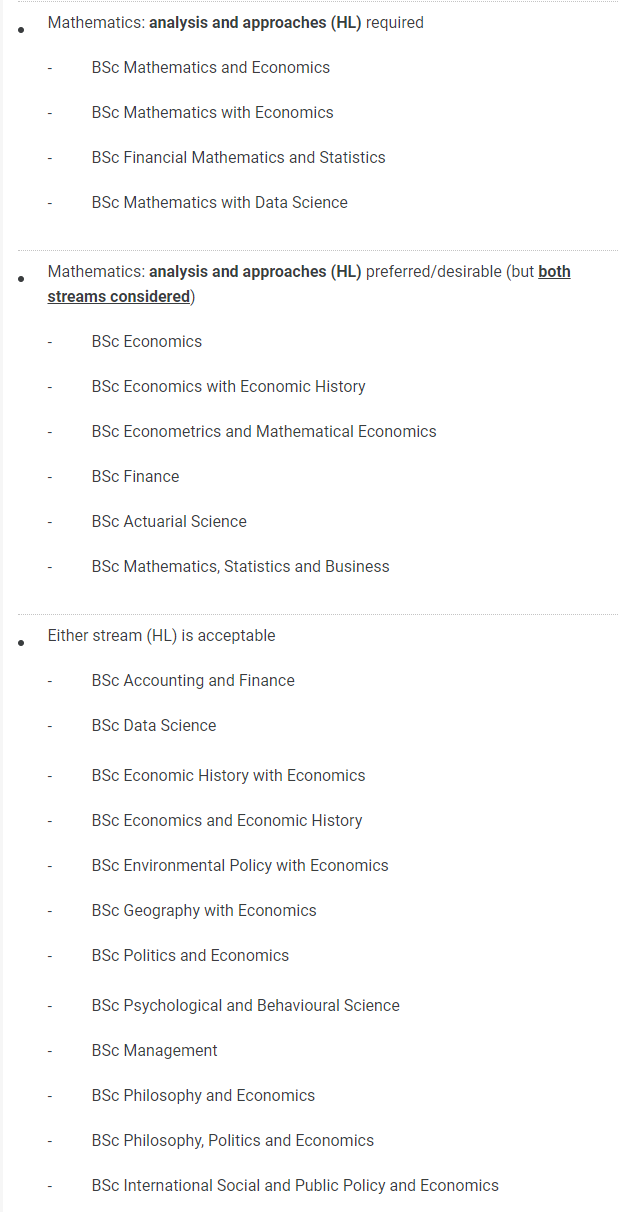
Task: Click 'BSc Mathematics with Data Science'
Action: click(x=220, y=203)
